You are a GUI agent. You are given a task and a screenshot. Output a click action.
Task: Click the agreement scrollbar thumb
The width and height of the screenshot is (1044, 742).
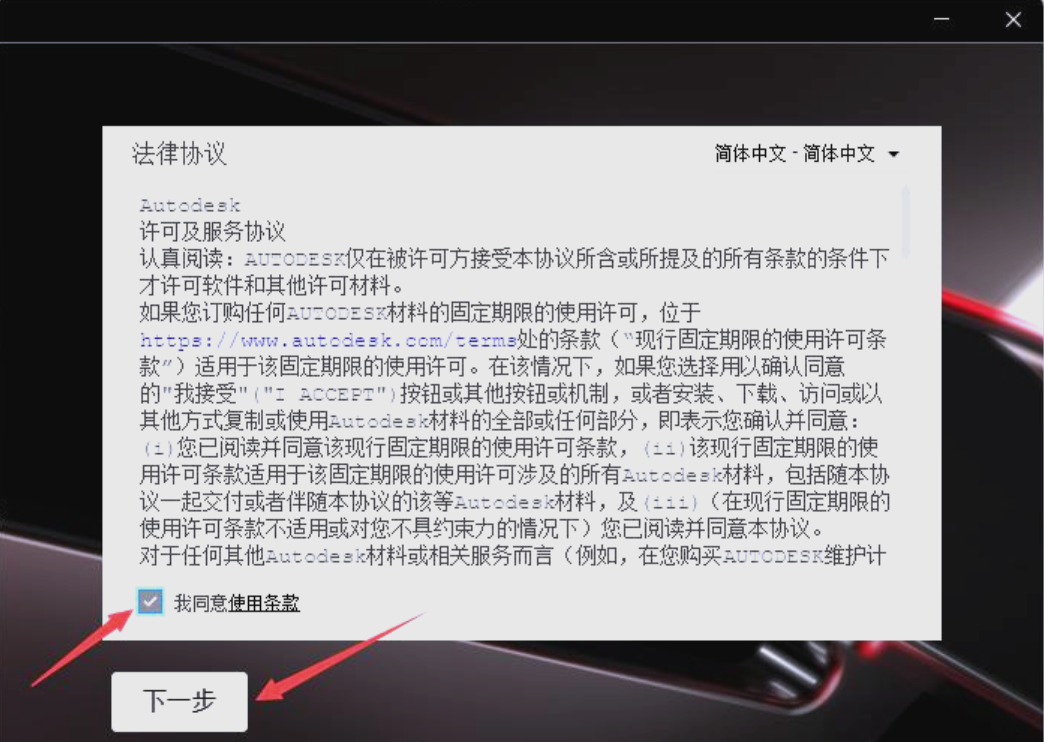(x=905, y=221)
